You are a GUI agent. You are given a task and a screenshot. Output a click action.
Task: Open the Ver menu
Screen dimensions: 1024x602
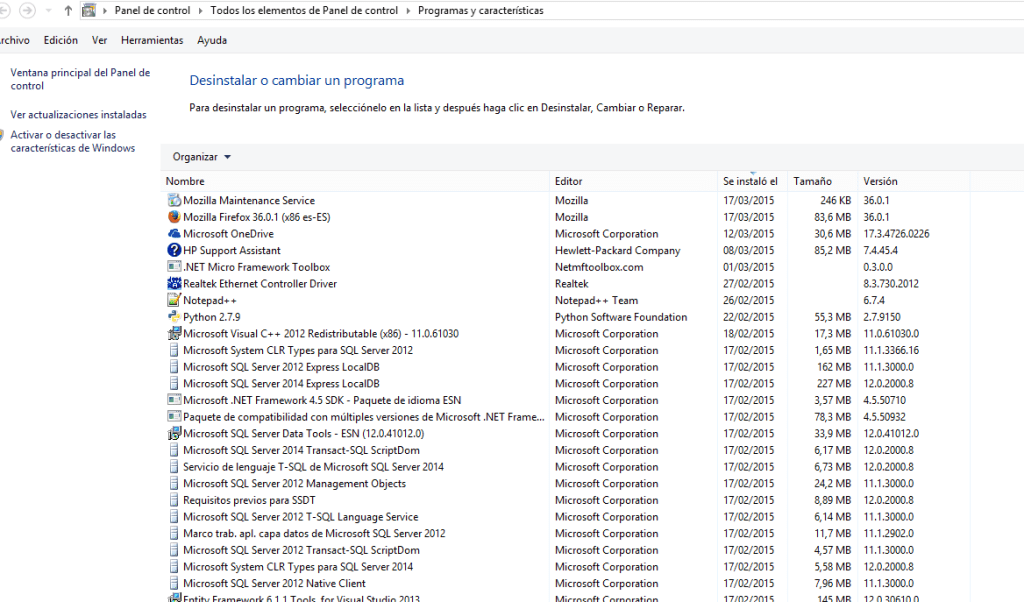(x=99, y=40)
